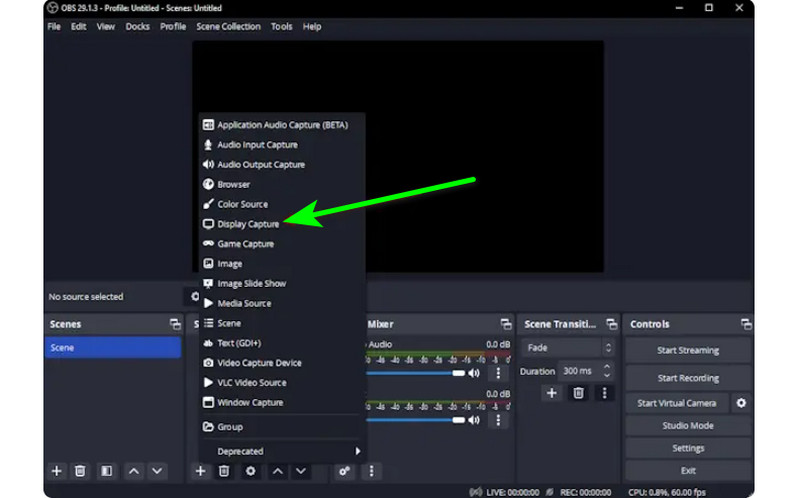Move scene down arrow
The height and width of the screenshot is (498, 800).
[x=157, y=471]
